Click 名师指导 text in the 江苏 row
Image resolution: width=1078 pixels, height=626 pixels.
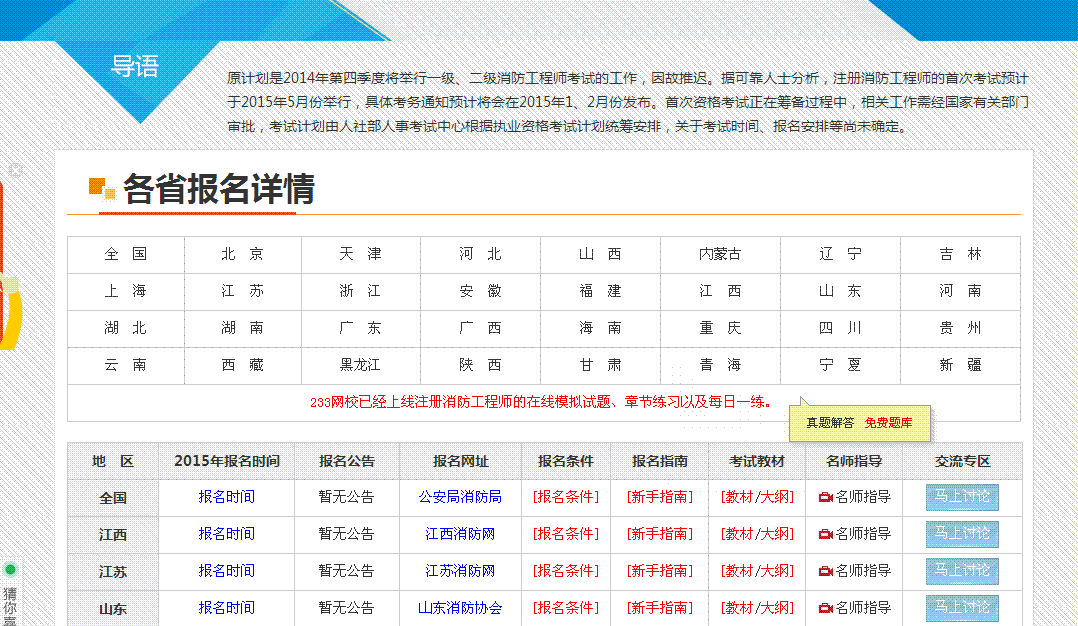pos(864,571)
